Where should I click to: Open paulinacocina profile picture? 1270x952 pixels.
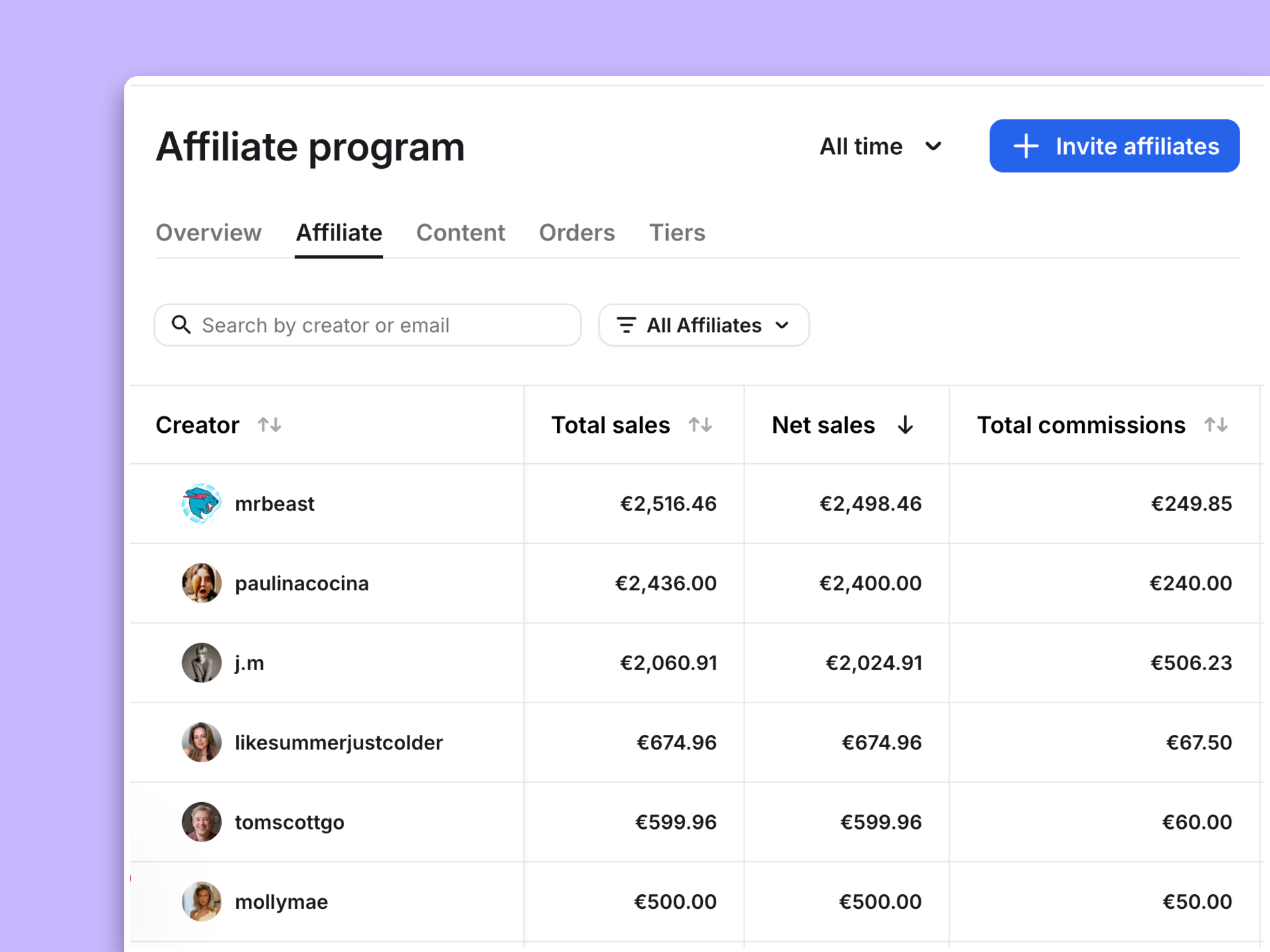click(201, 583)
